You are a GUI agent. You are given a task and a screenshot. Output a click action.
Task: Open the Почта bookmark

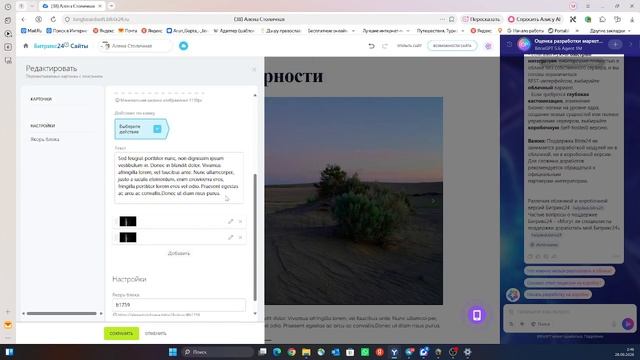[128, 31]
